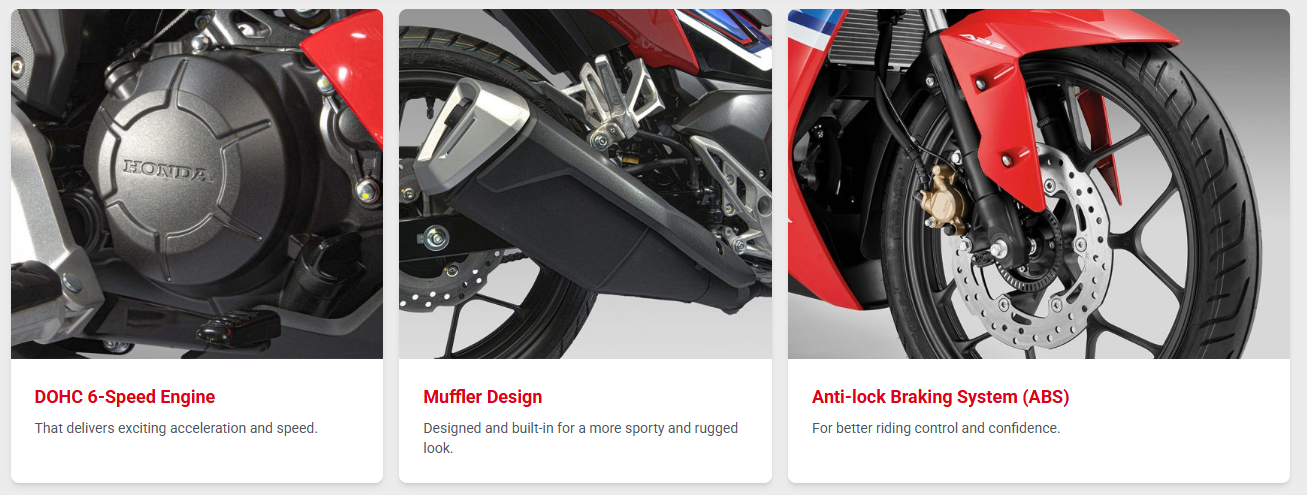This screenshot has height=495, width=1307.
Task: Click the embossed HONDA logo on engine cover
Action: 167,171
